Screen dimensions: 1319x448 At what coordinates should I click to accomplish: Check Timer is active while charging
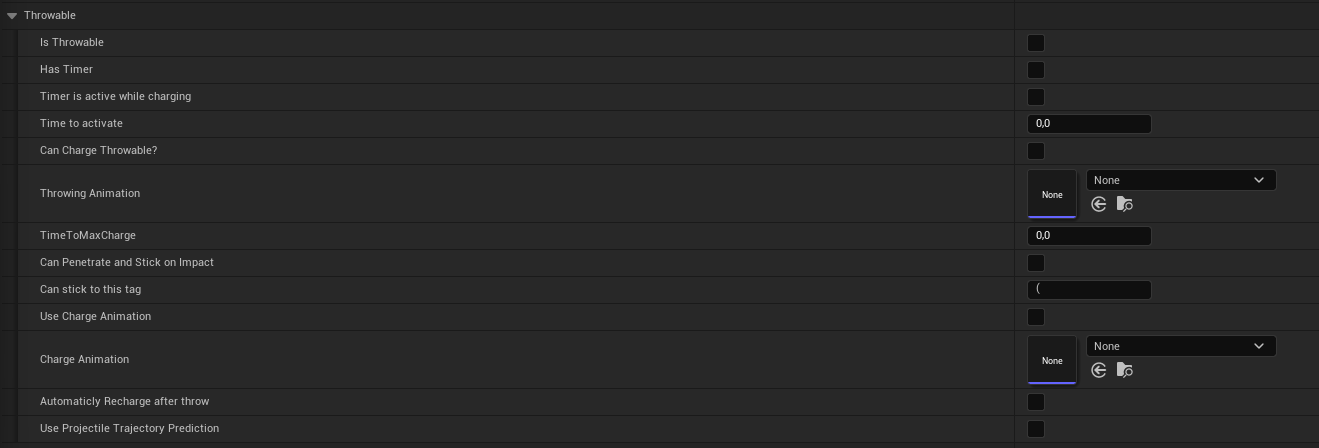click(x=1036, y=97)
